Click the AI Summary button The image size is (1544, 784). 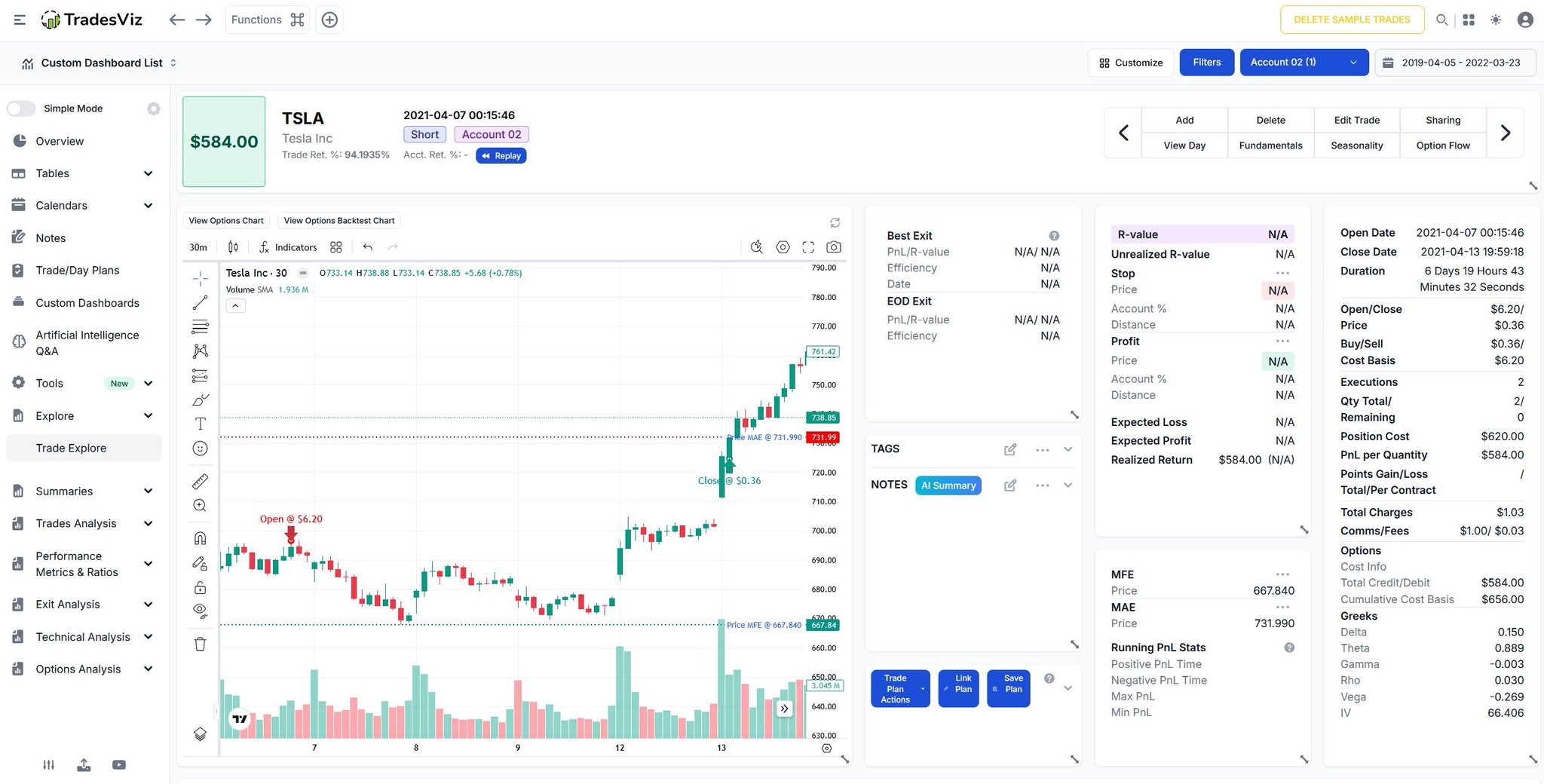pos(948,485)
